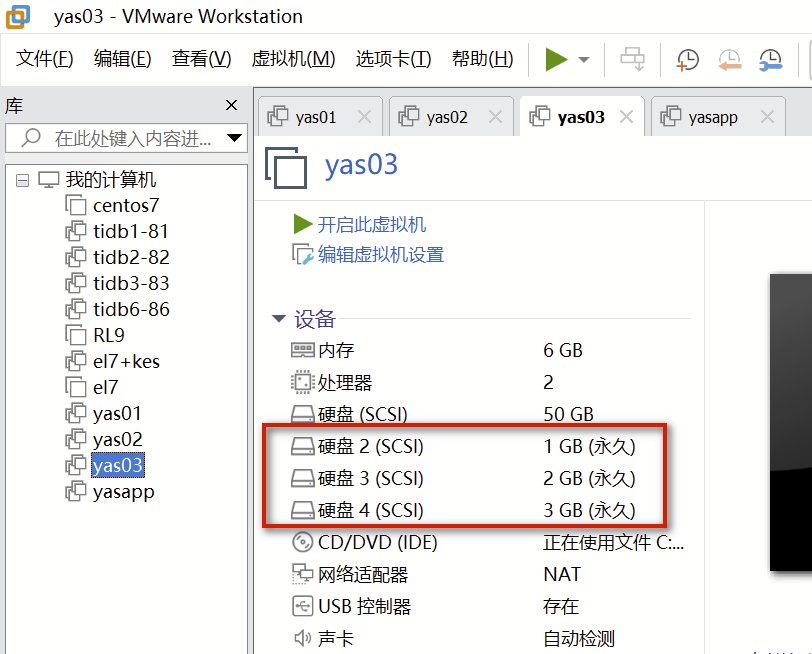Click the USB 控制器 device icon
The width and height of the screenshot is (812, 654).
coord(302,606)
